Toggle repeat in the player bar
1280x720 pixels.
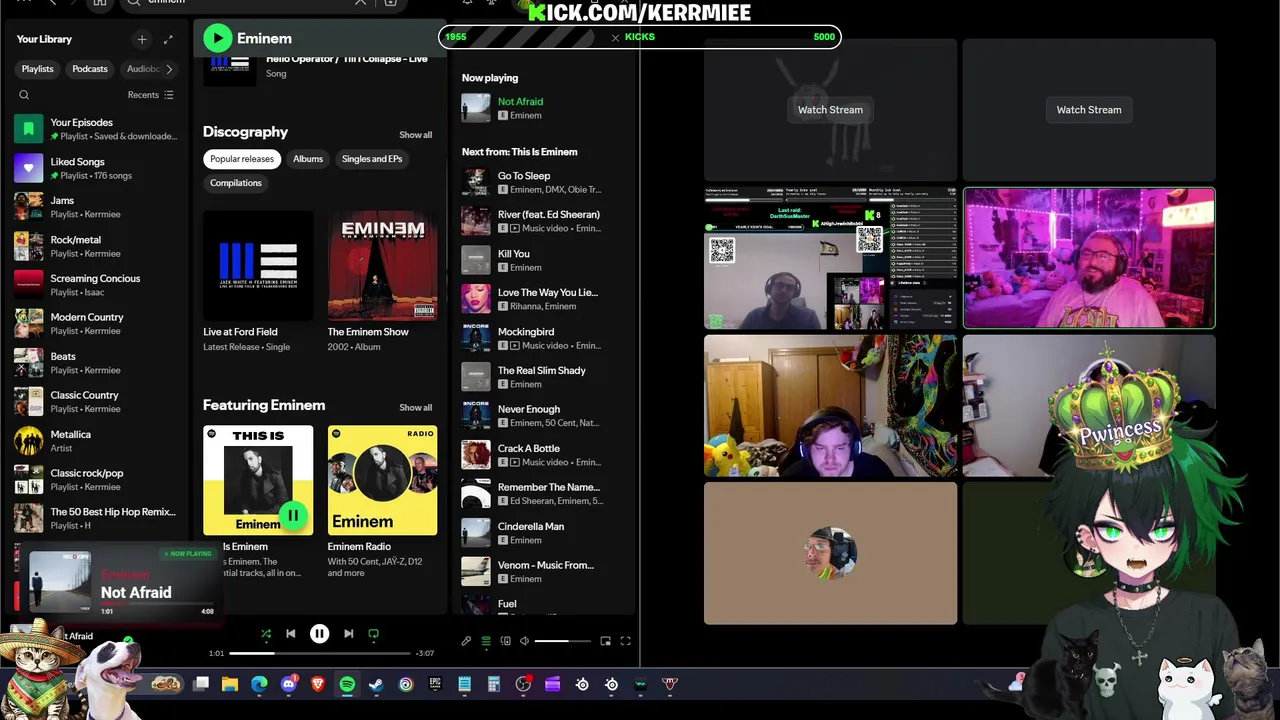pos(373,633)
